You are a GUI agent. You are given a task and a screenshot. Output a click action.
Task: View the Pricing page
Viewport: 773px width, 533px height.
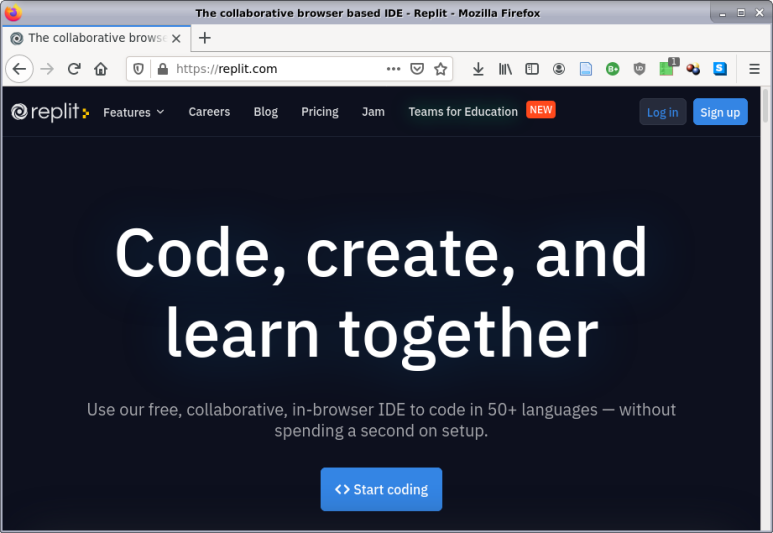click(x=320, y=112)
